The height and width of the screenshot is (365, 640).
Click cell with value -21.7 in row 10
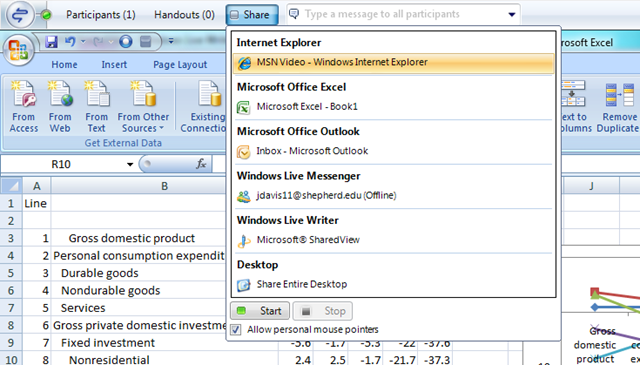pos(401,360)
